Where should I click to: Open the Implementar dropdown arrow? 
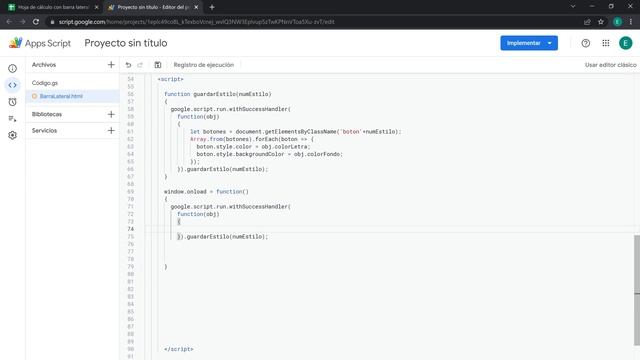click(550, 43)
